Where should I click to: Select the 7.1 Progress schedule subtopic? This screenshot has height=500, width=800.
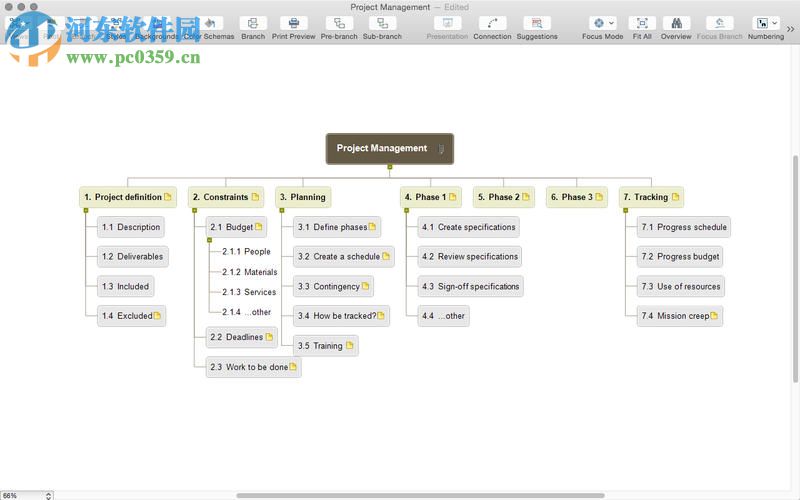(x=684, y=227)
